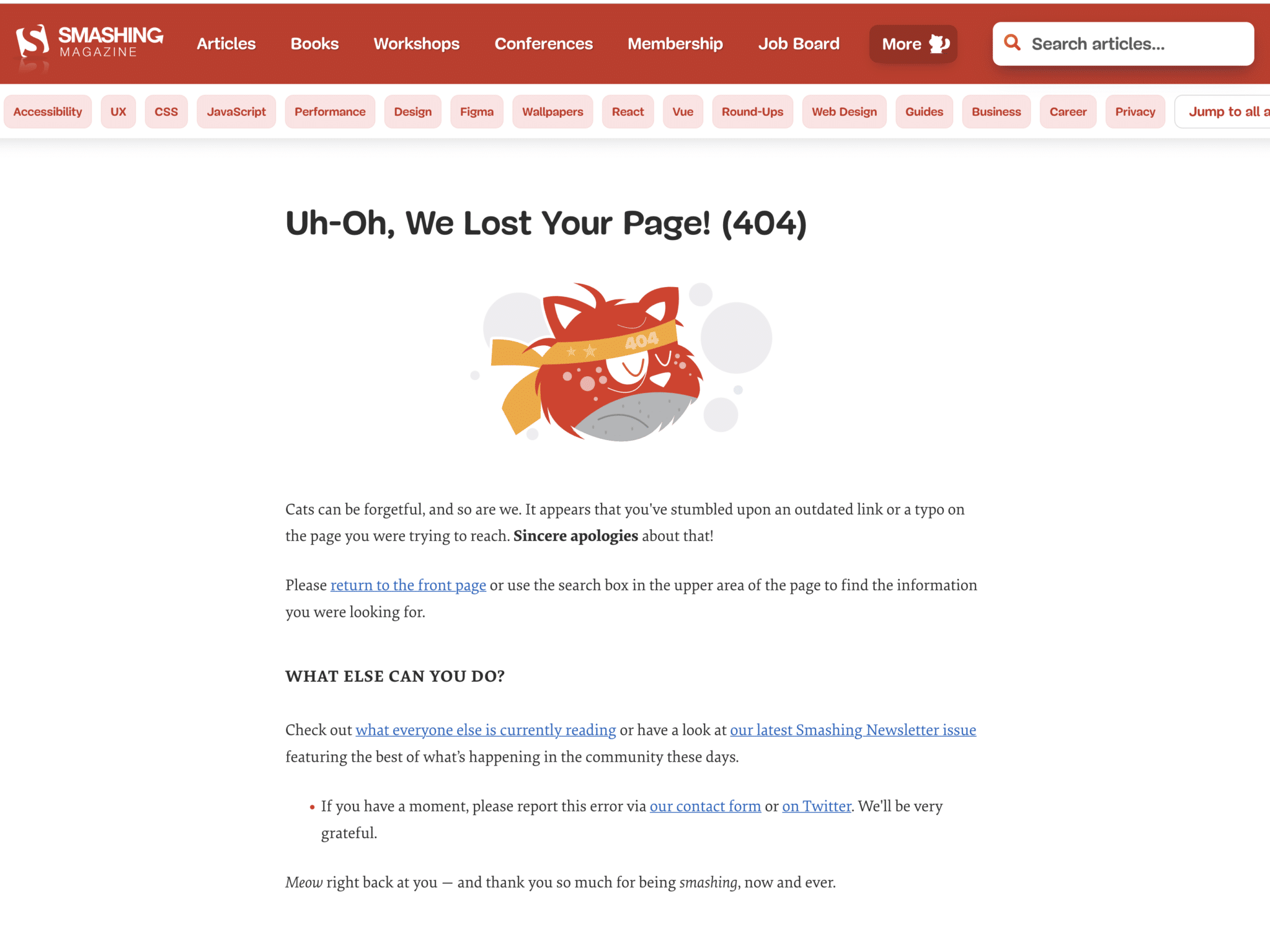Click return to the front page link
The width and height of the screenshot is (1270, 952).
pyautogui.click(x=408, y=585)
